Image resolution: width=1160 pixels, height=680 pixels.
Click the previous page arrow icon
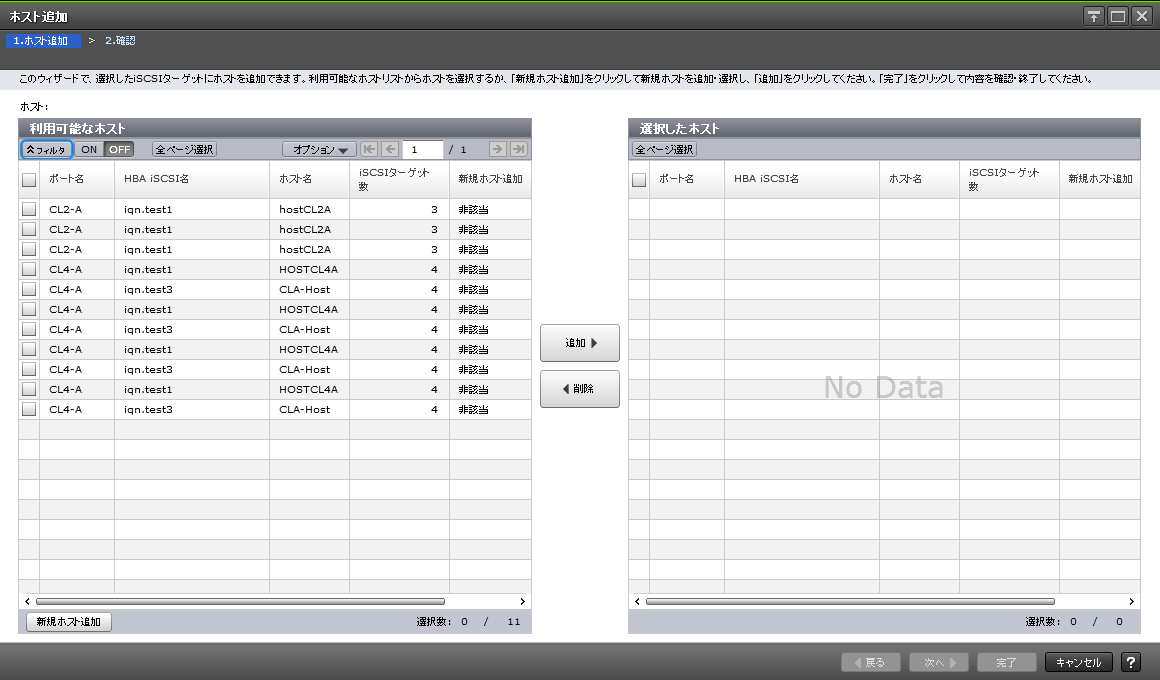(389, 149)
